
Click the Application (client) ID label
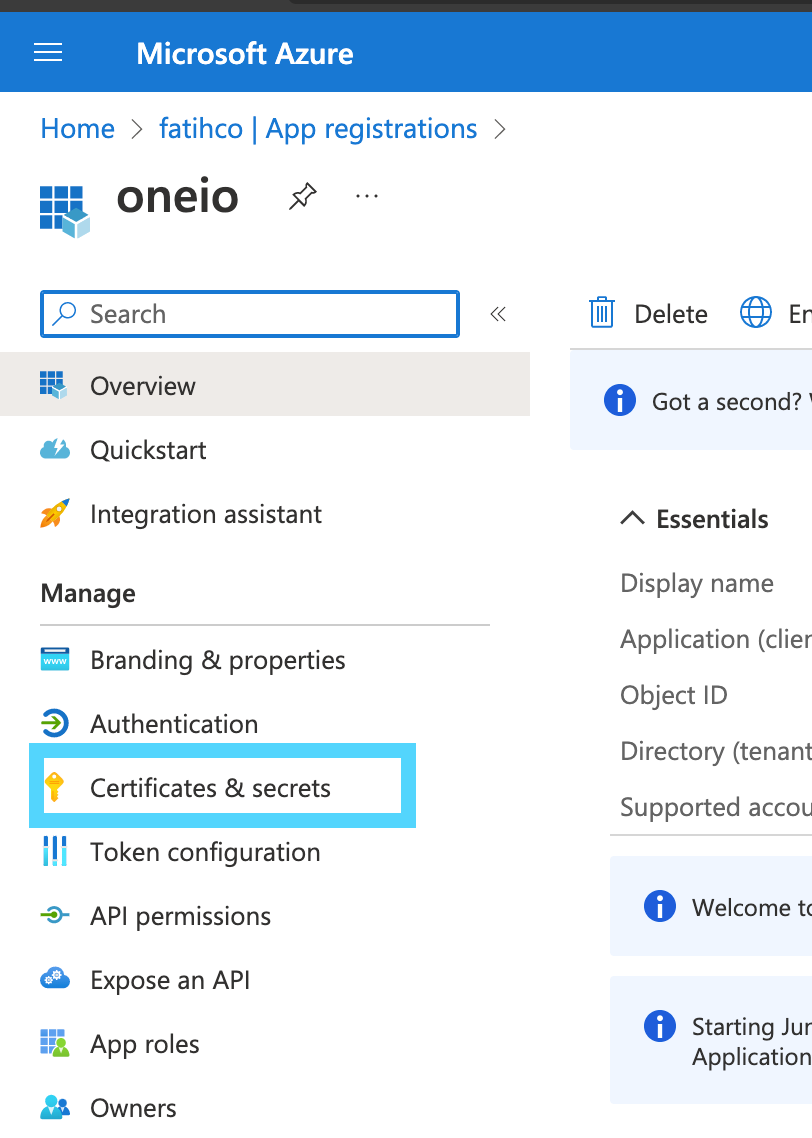[x=715, y=639]
